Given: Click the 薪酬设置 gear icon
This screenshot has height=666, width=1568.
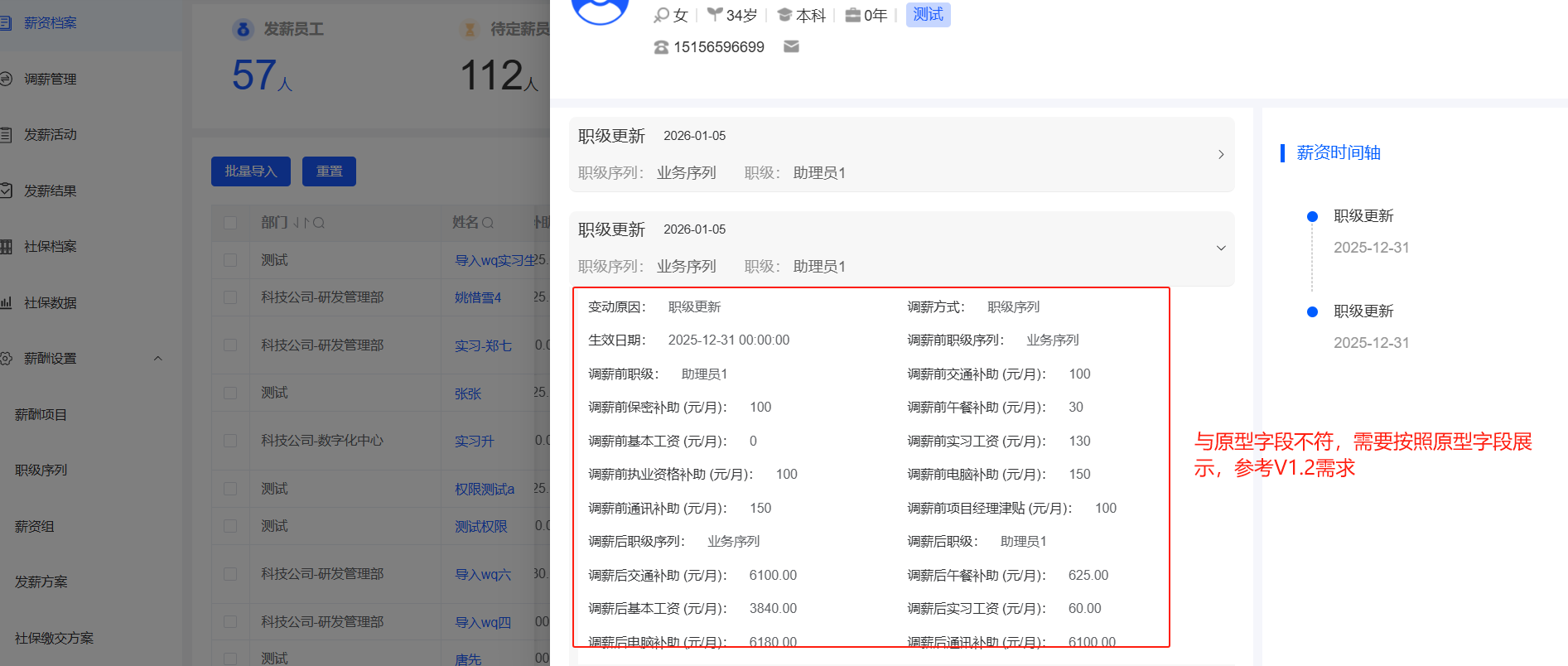Looking at the screenshot, I should click(x=6, y=358).
